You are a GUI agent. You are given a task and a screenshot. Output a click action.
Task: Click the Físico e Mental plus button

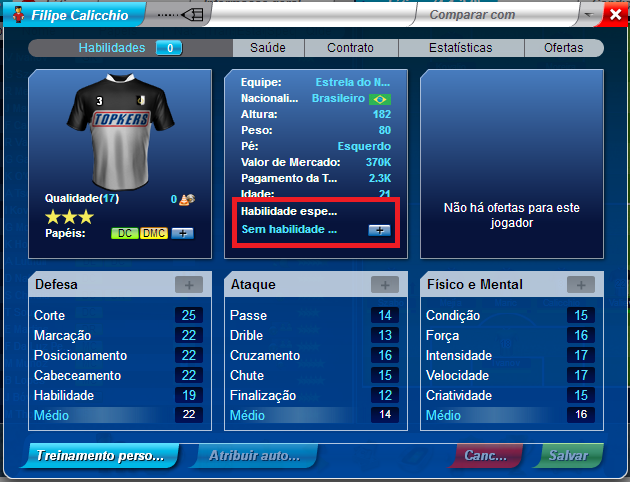(581, 285)
